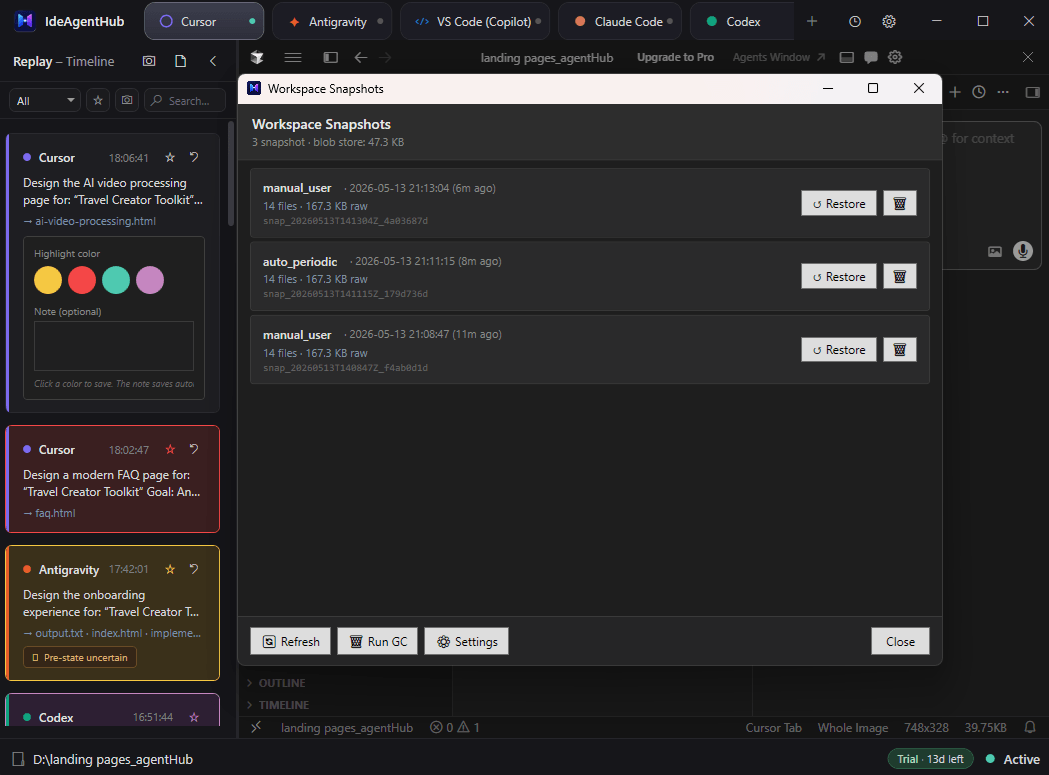Click the Pre-state uncertain badge
This screenshot has width=1049, height=775.
coord(80,657)
